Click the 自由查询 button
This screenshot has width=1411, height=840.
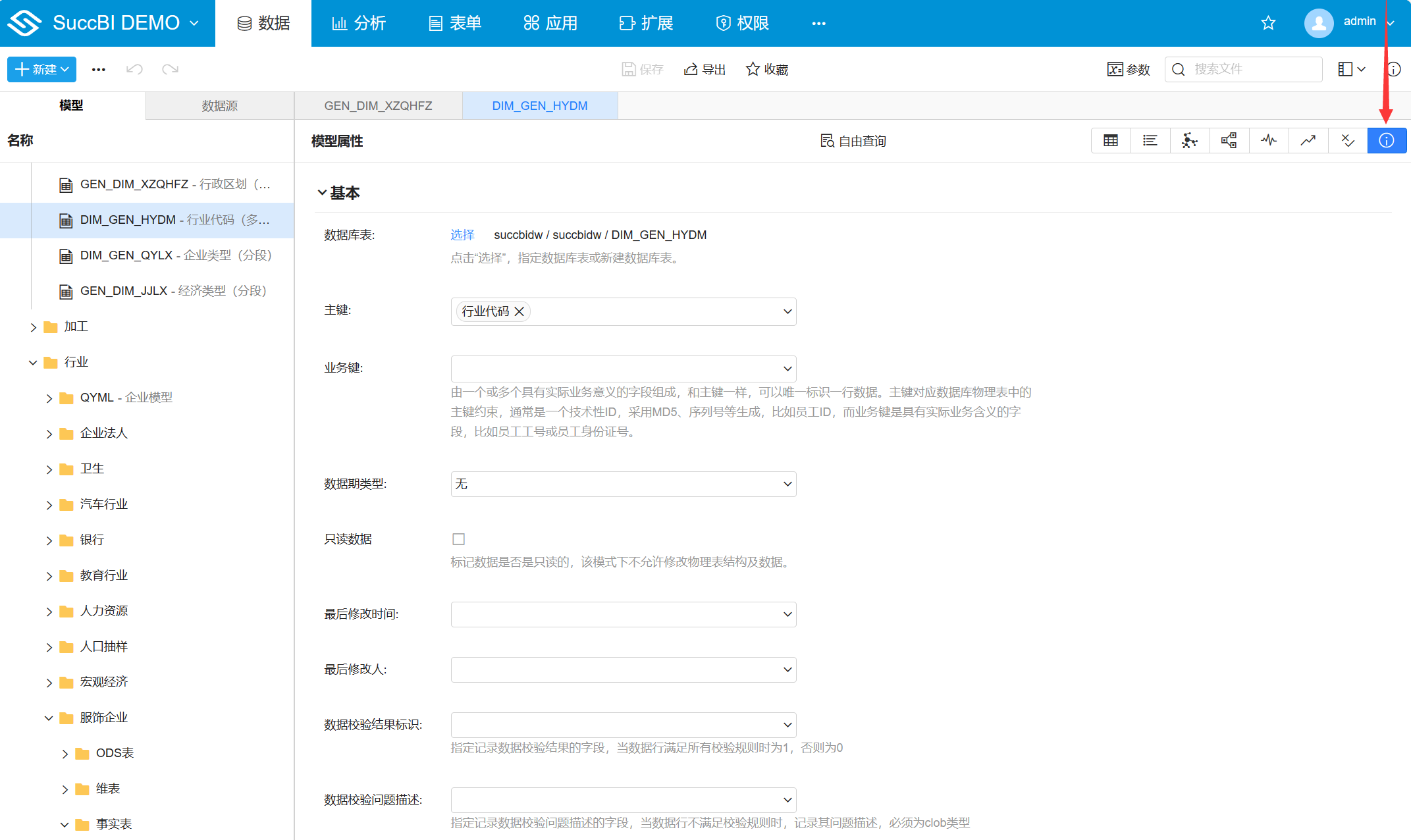(853, 140)
